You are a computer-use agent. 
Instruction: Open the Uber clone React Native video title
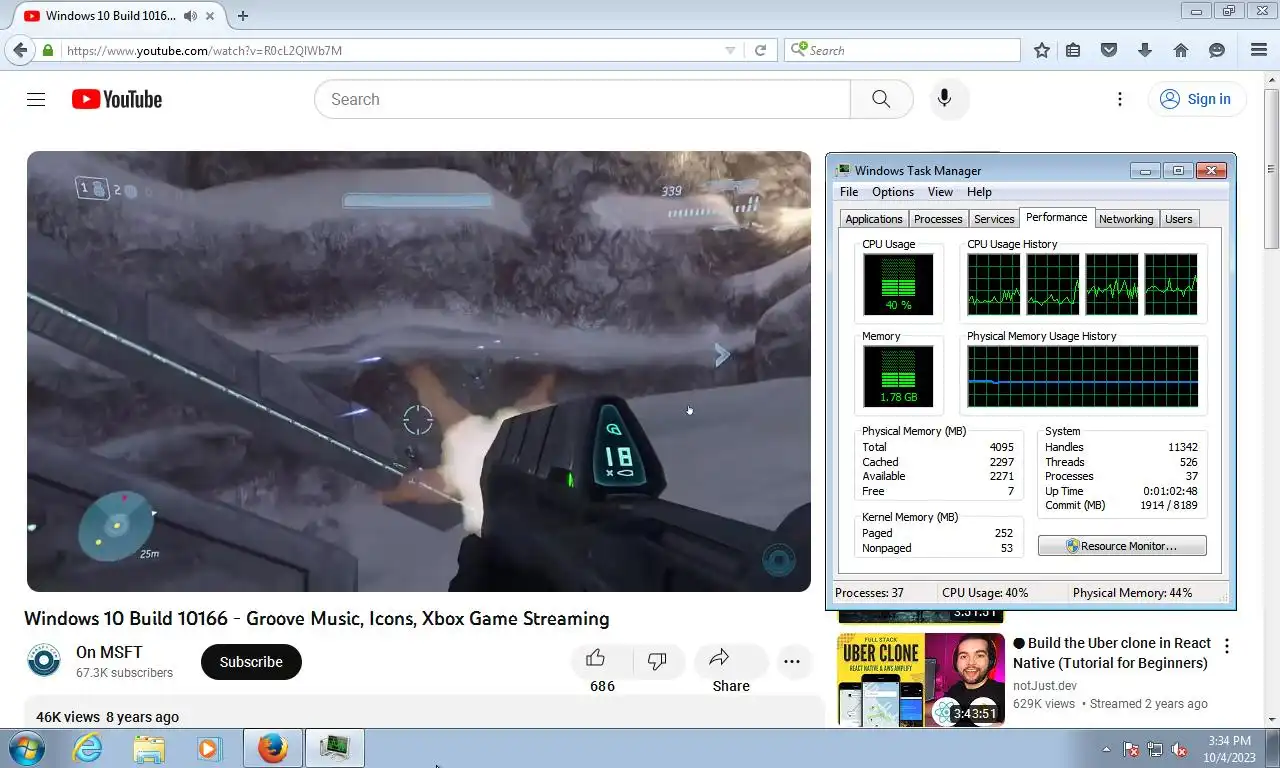pyautogui.click(x=1111, y=653)
